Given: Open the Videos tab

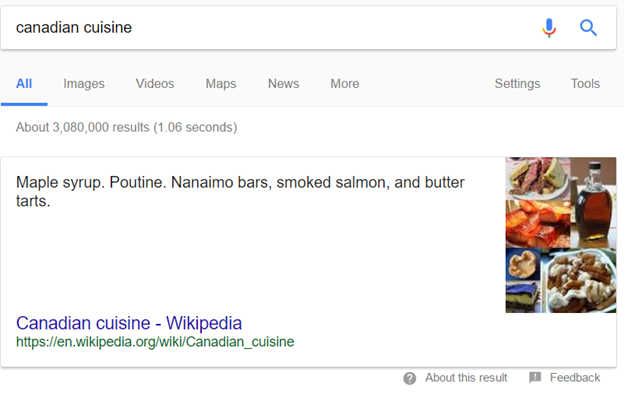Looking at the screenshot, I should tap(155, 84).
